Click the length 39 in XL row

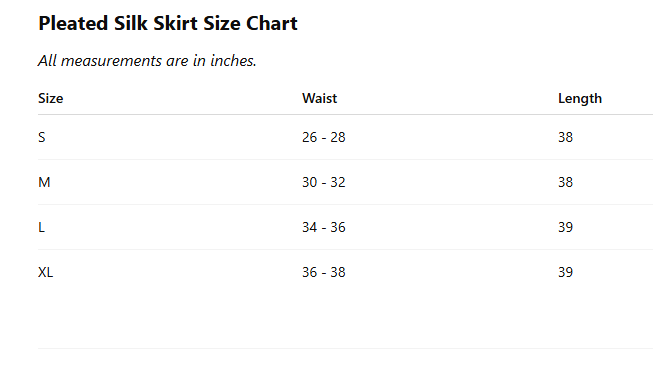566,272
